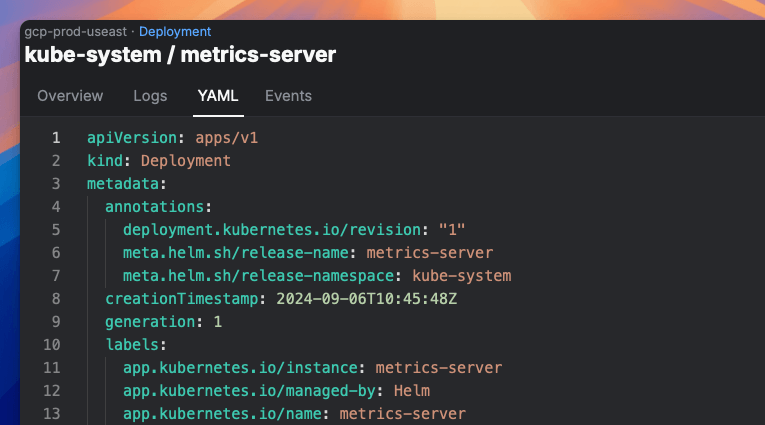
Task: Switch to the Logs tab
Action: pyautogui.click(x=150, y=96)
